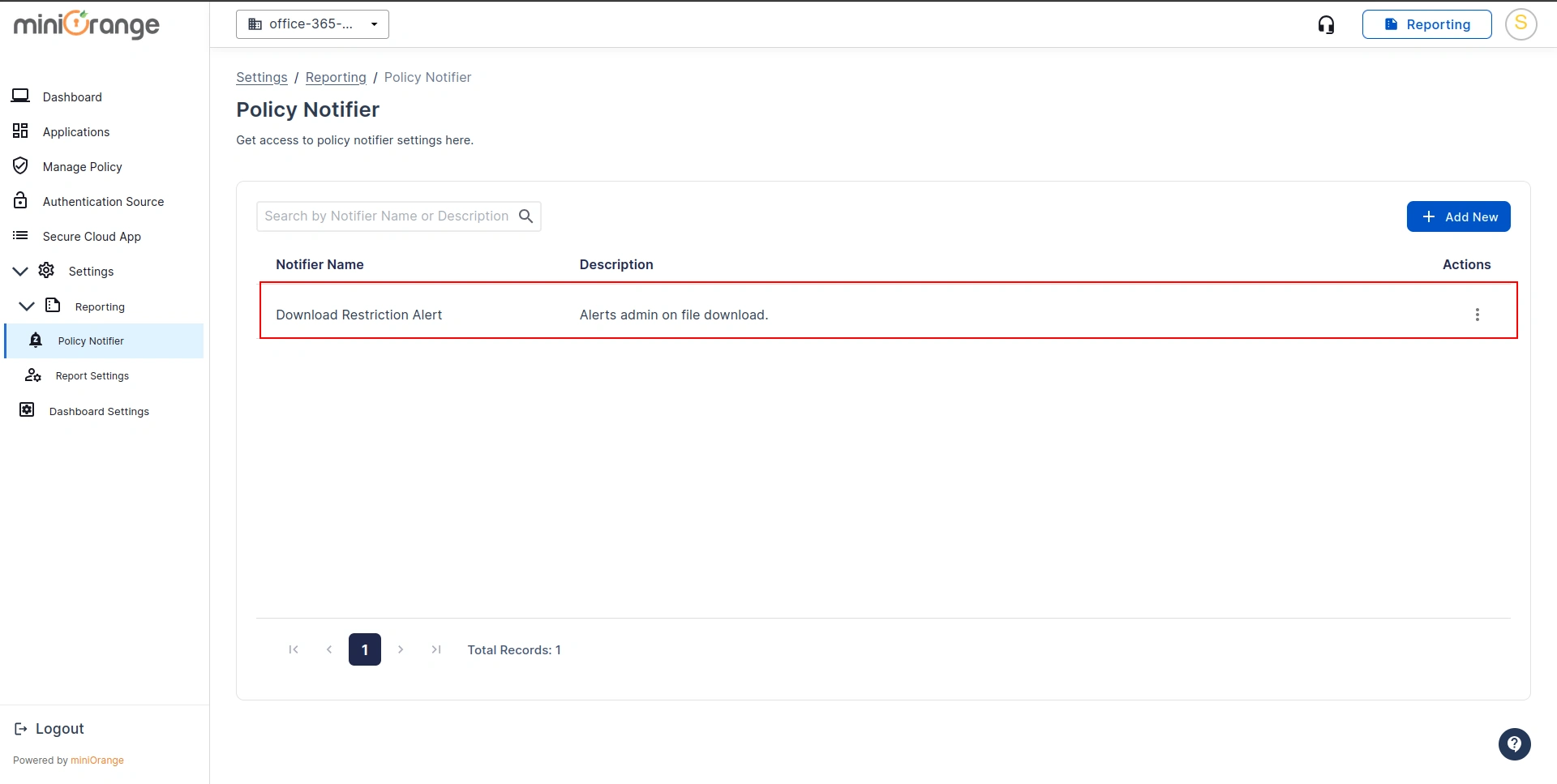Collapse the Settings section chevron
The height and width of the screenshot is (784, 1557).
click(x=20, y=271)
